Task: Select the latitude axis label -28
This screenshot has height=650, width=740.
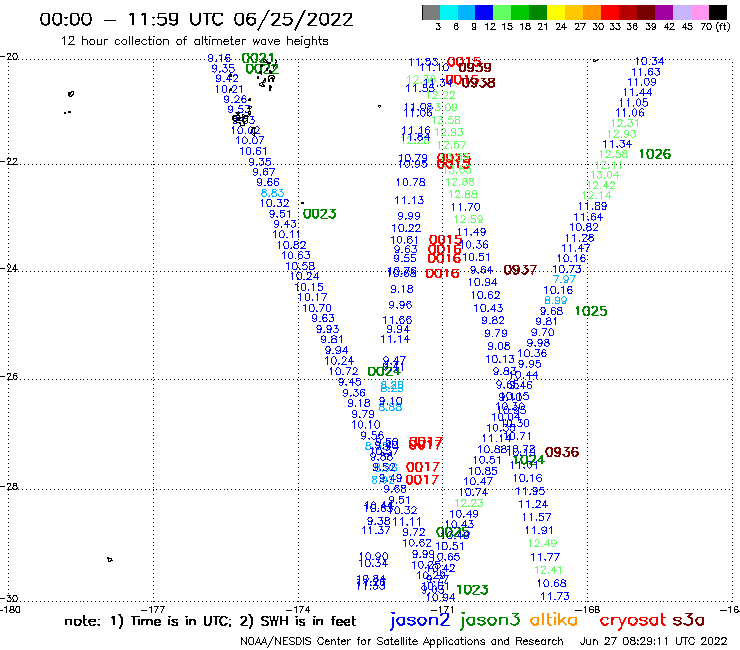Action: [x=9, y=486]
